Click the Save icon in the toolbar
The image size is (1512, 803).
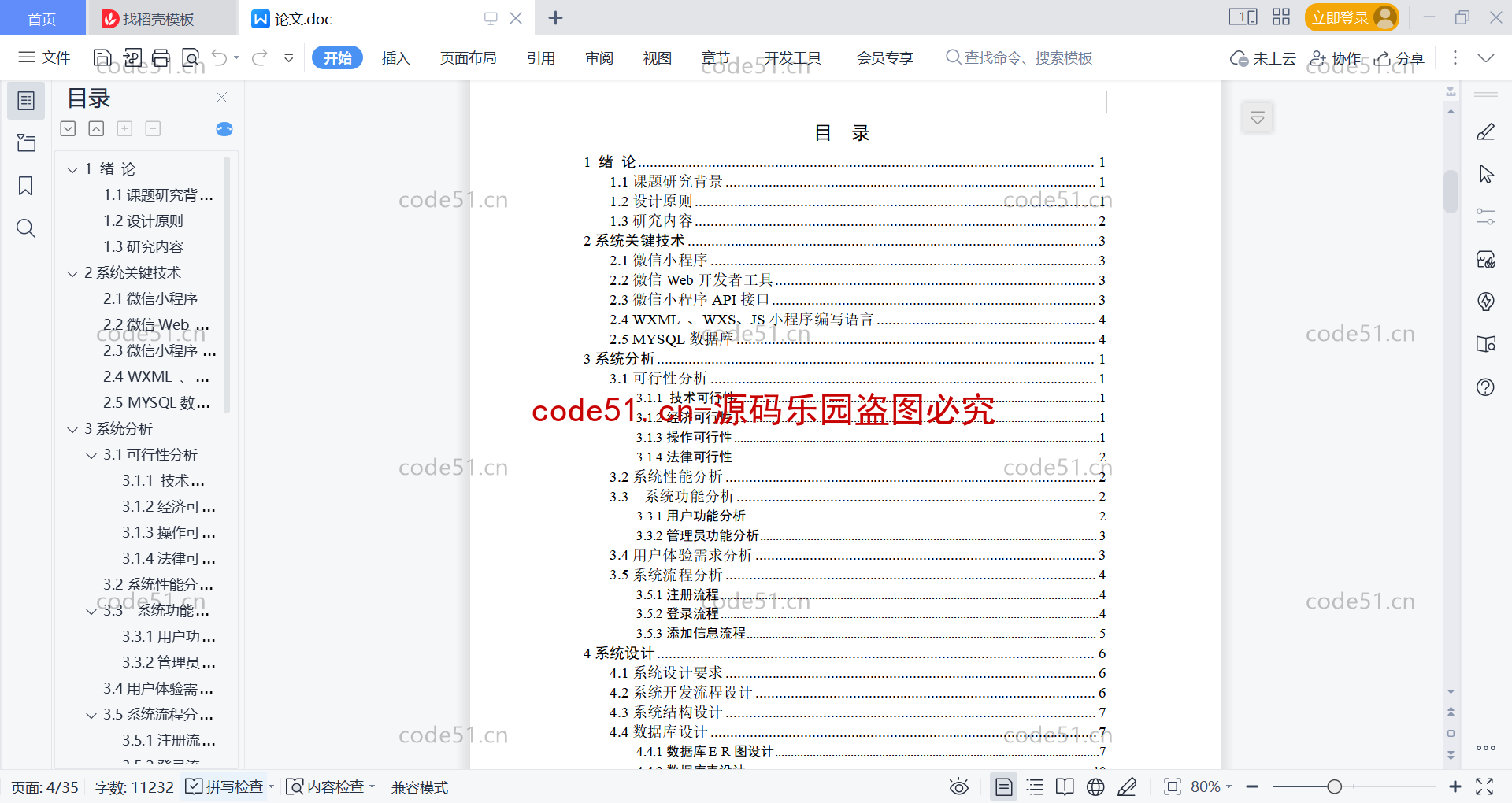point(102,57)
